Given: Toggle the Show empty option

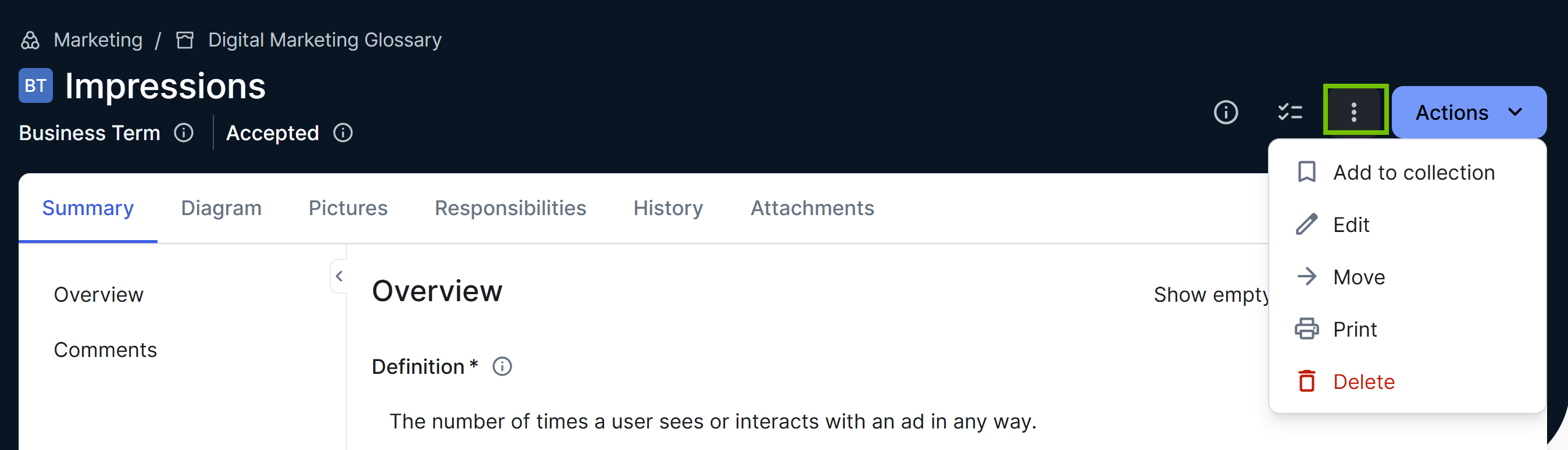Looking at the screenshot, I should click(x=1211, y=294).
